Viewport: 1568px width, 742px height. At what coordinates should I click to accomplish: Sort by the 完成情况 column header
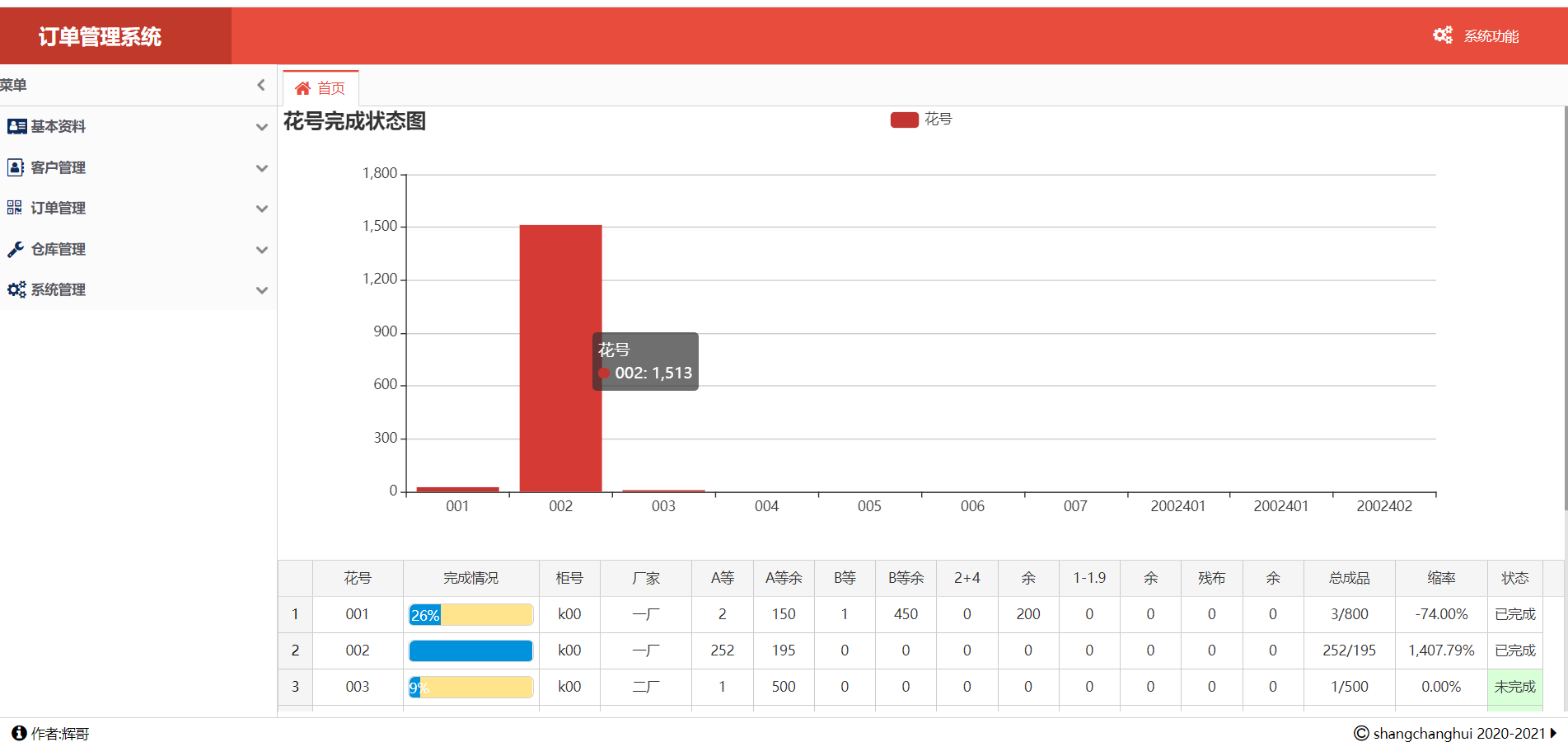pos(470,578)
